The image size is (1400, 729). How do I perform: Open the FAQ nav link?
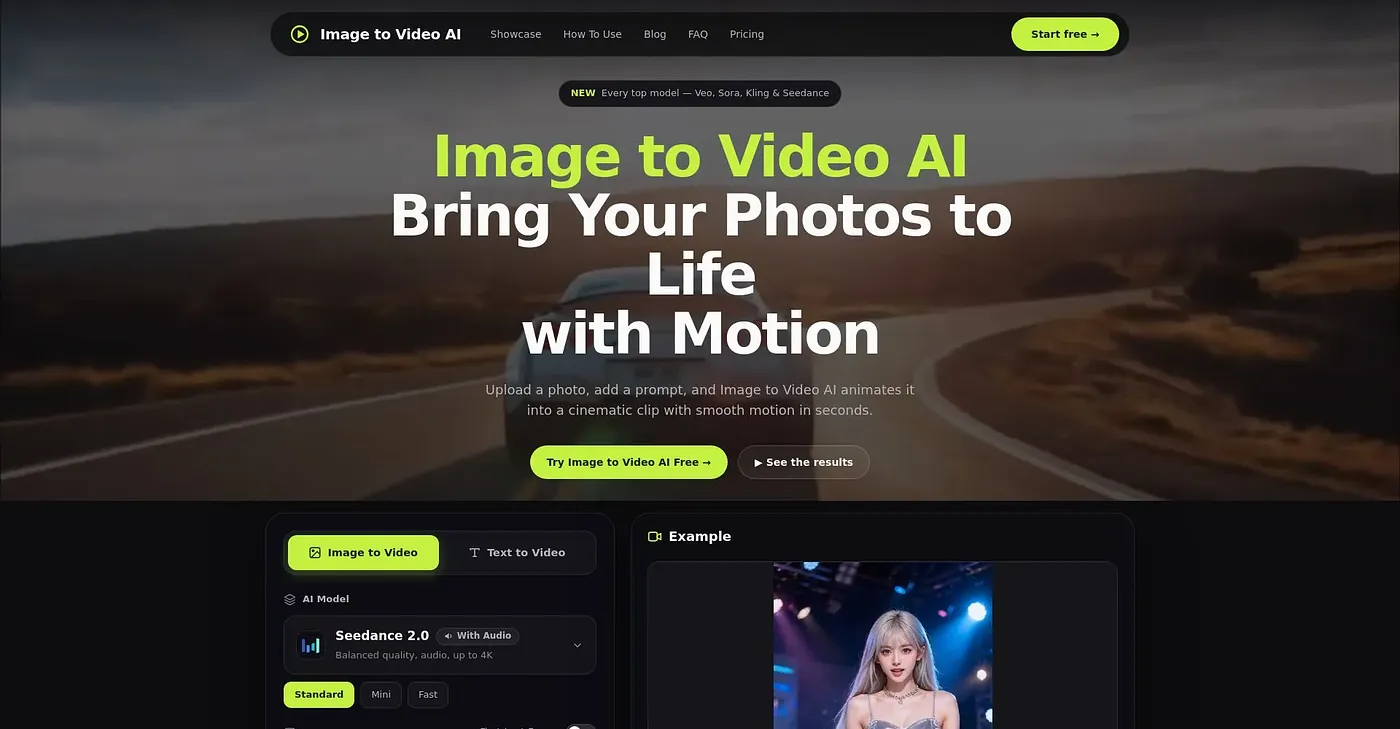(698, 34)
